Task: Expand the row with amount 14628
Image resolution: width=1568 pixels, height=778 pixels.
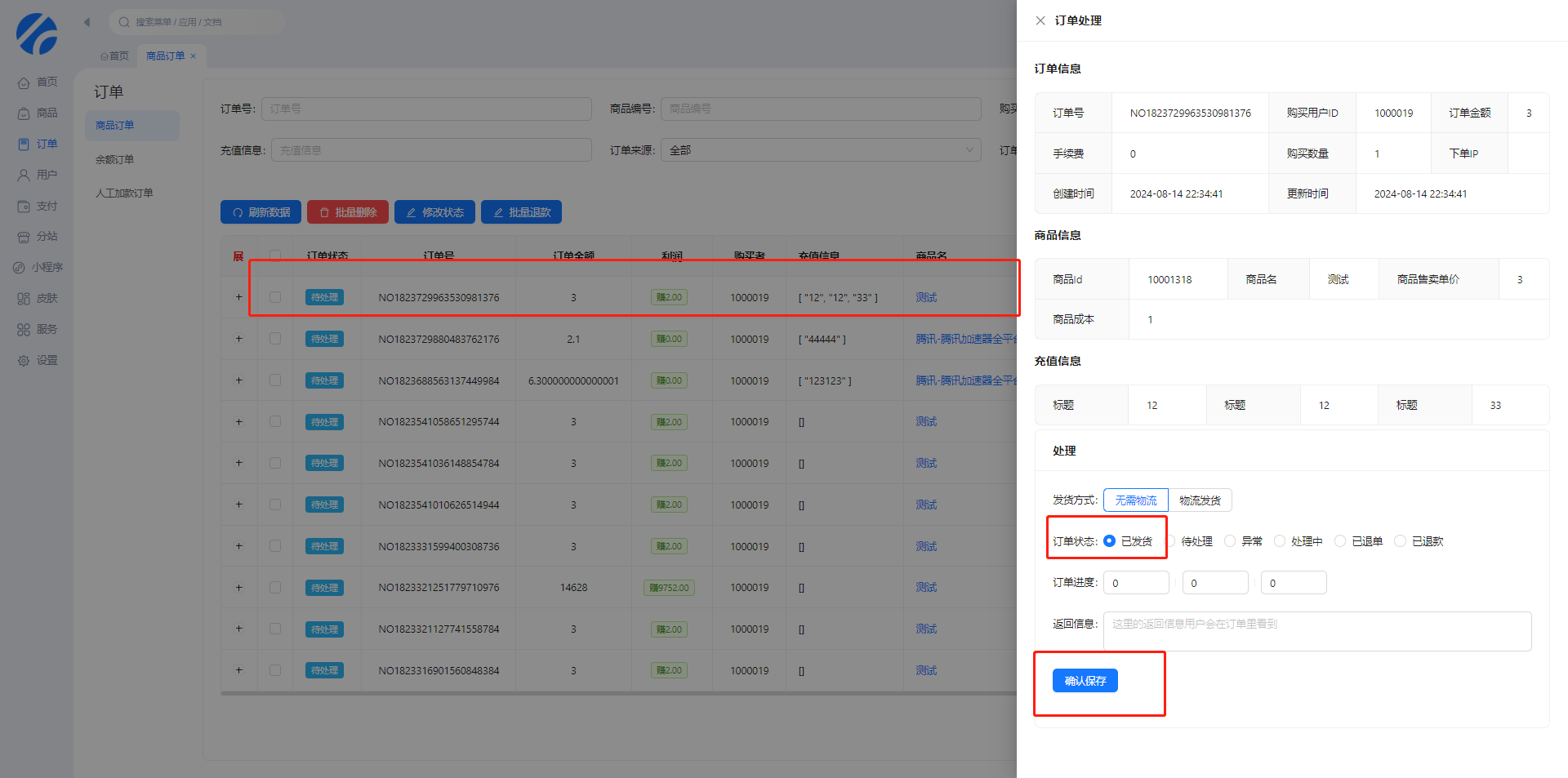Action: (239, 588)
